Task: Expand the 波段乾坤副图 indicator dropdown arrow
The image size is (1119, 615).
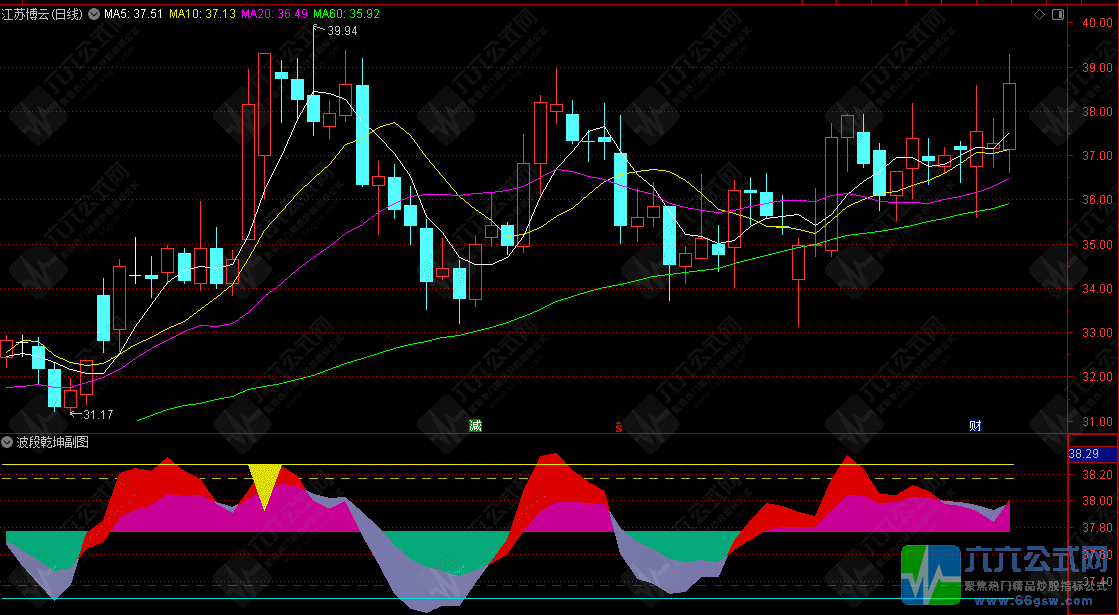Action: tap(8, 442)
